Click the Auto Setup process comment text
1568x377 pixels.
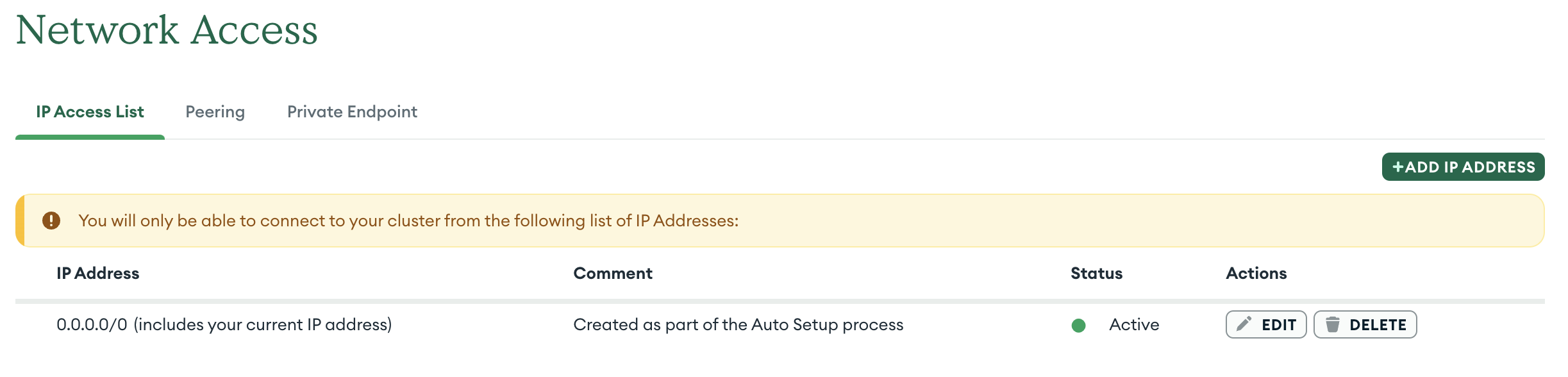tap(738, 325)
